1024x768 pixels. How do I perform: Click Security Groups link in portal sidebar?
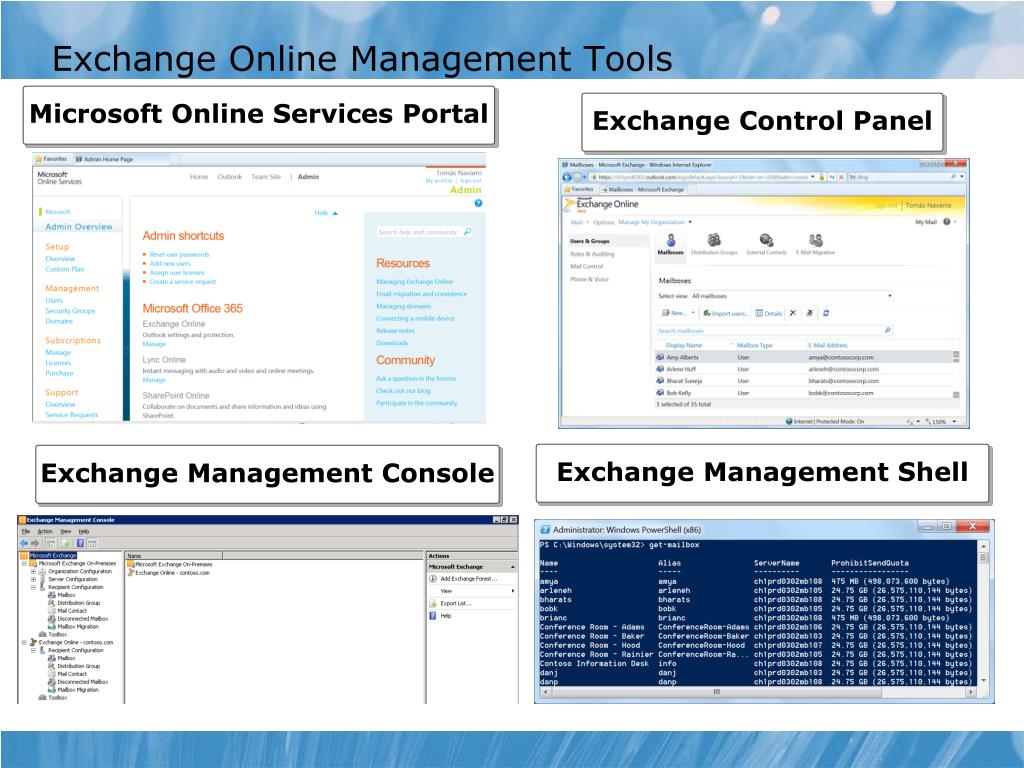click(x=70, y=311)
